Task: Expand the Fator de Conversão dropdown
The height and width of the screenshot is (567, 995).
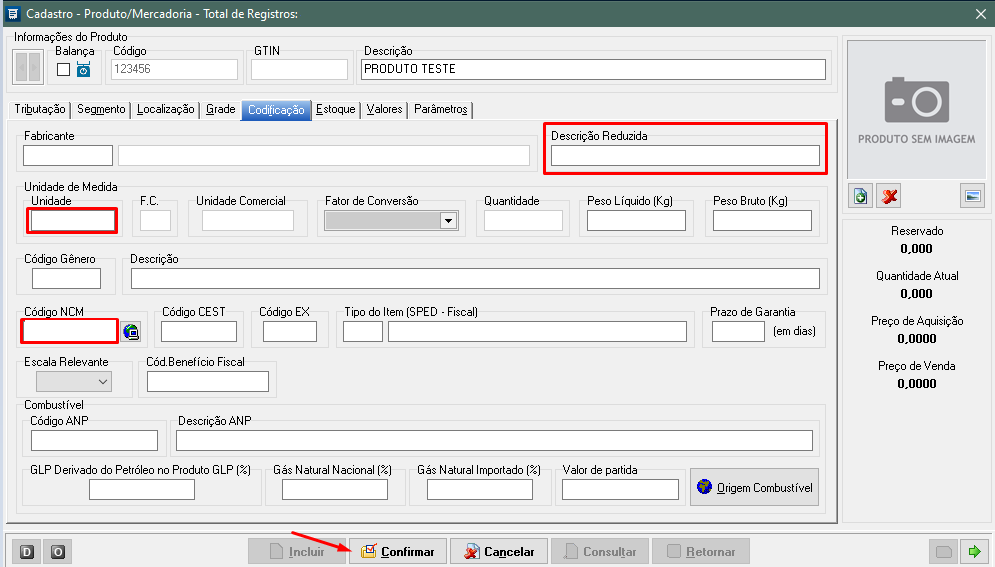Action: [447, 221]
